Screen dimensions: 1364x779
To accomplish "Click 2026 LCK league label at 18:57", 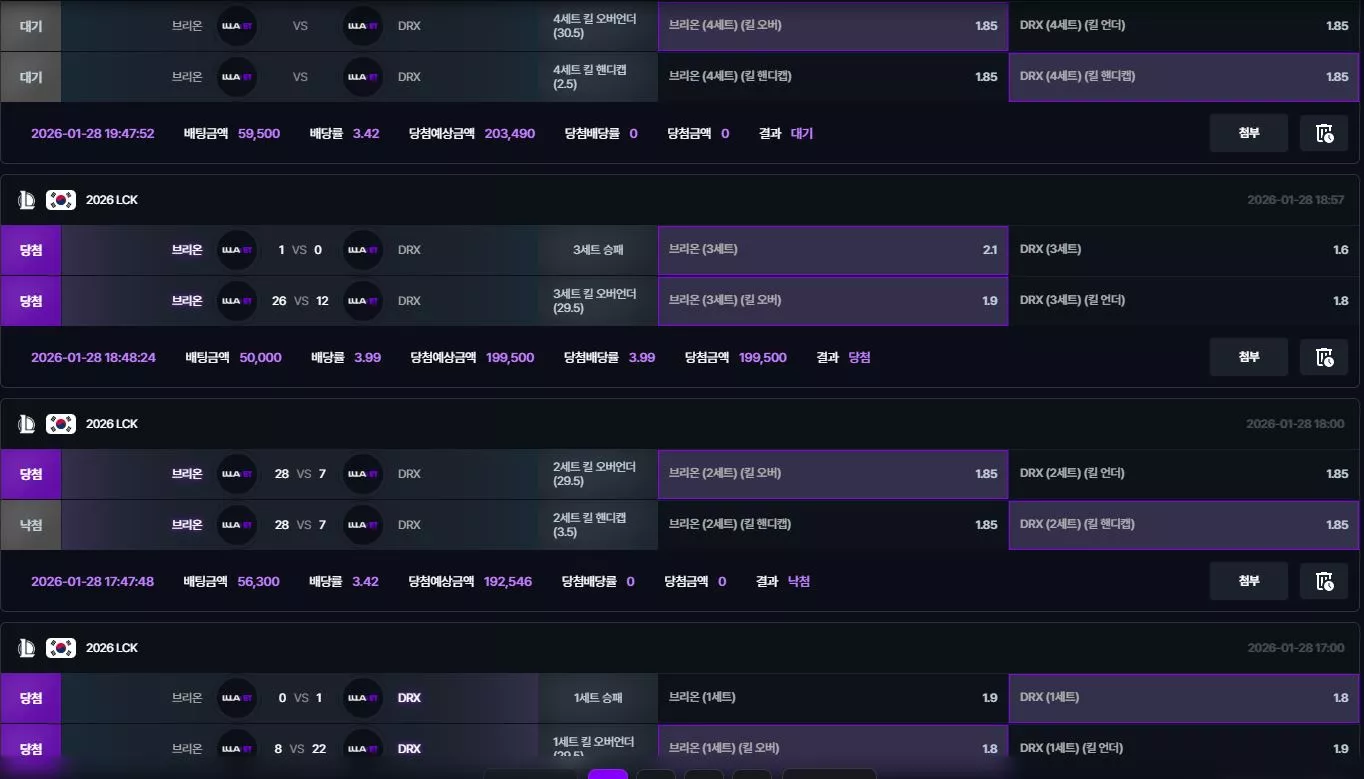I will (112, 200).
